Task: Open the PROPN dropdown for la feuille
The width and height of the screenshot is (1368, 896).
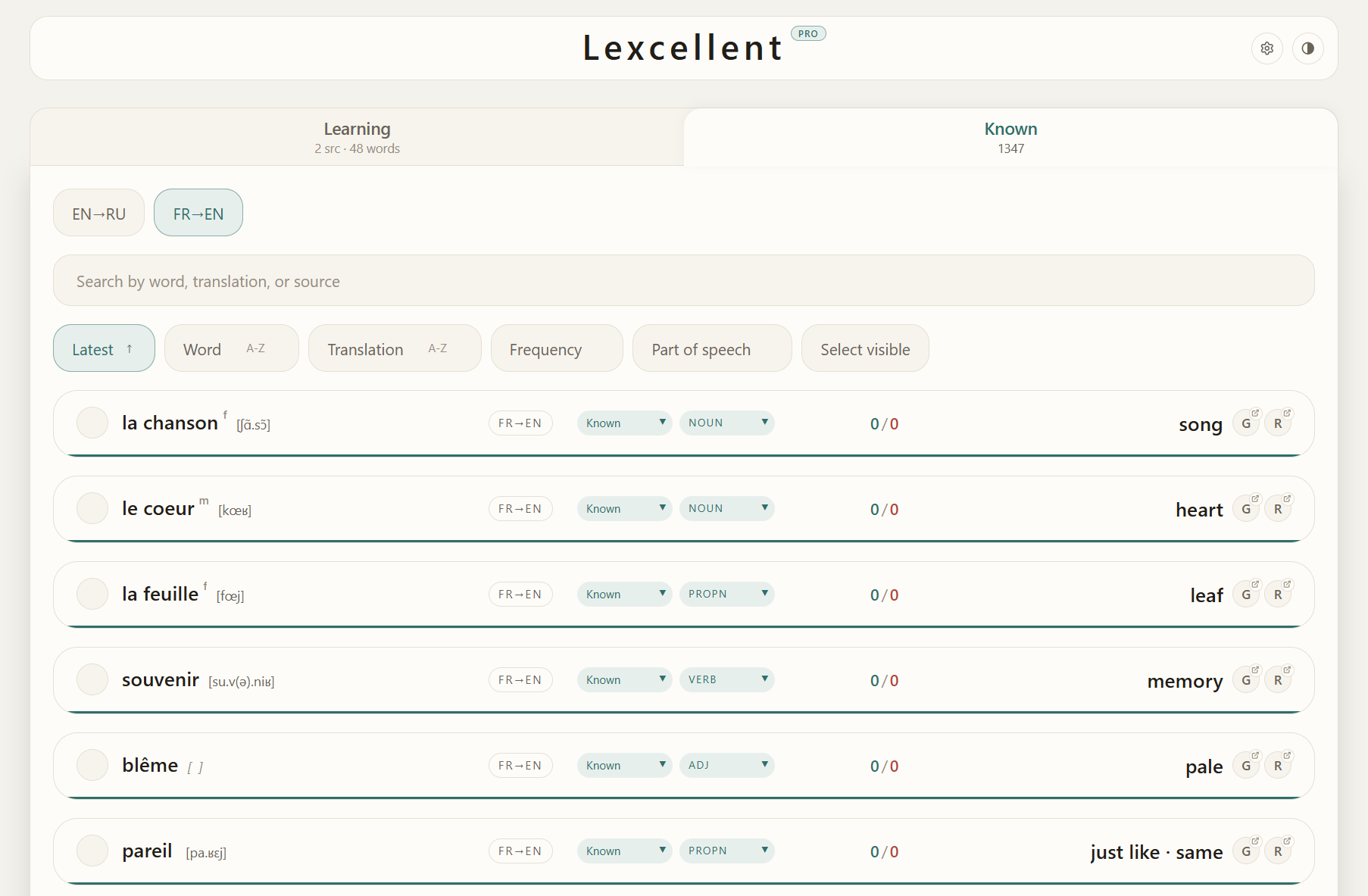Action: [726, 594]
